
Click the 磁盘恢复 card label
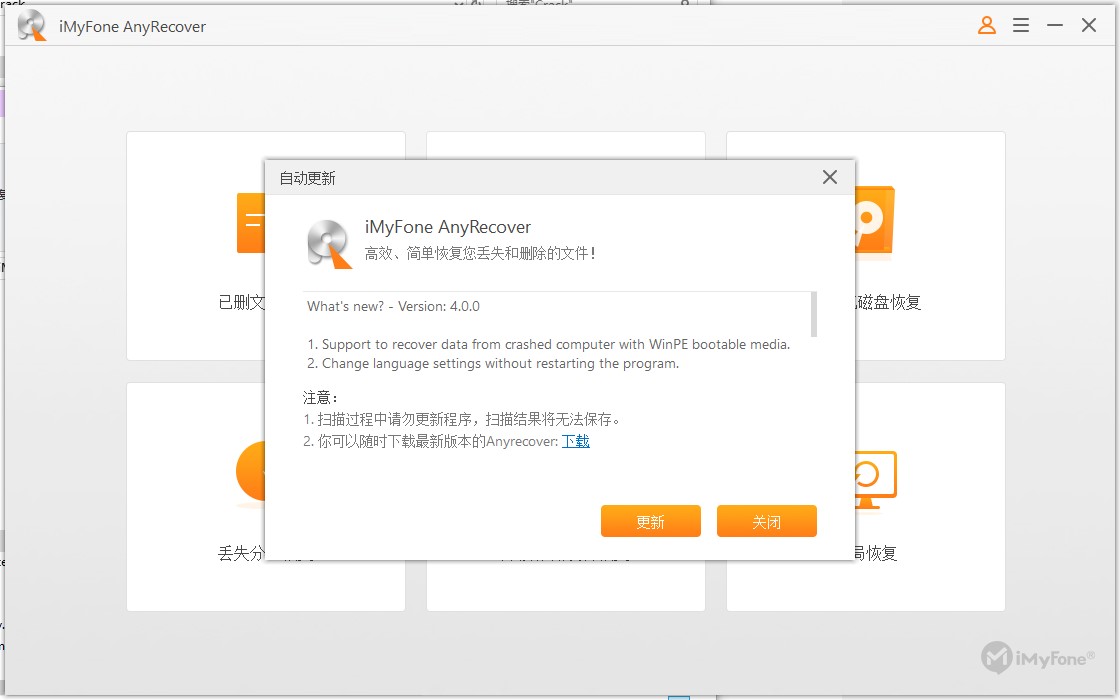888,302
